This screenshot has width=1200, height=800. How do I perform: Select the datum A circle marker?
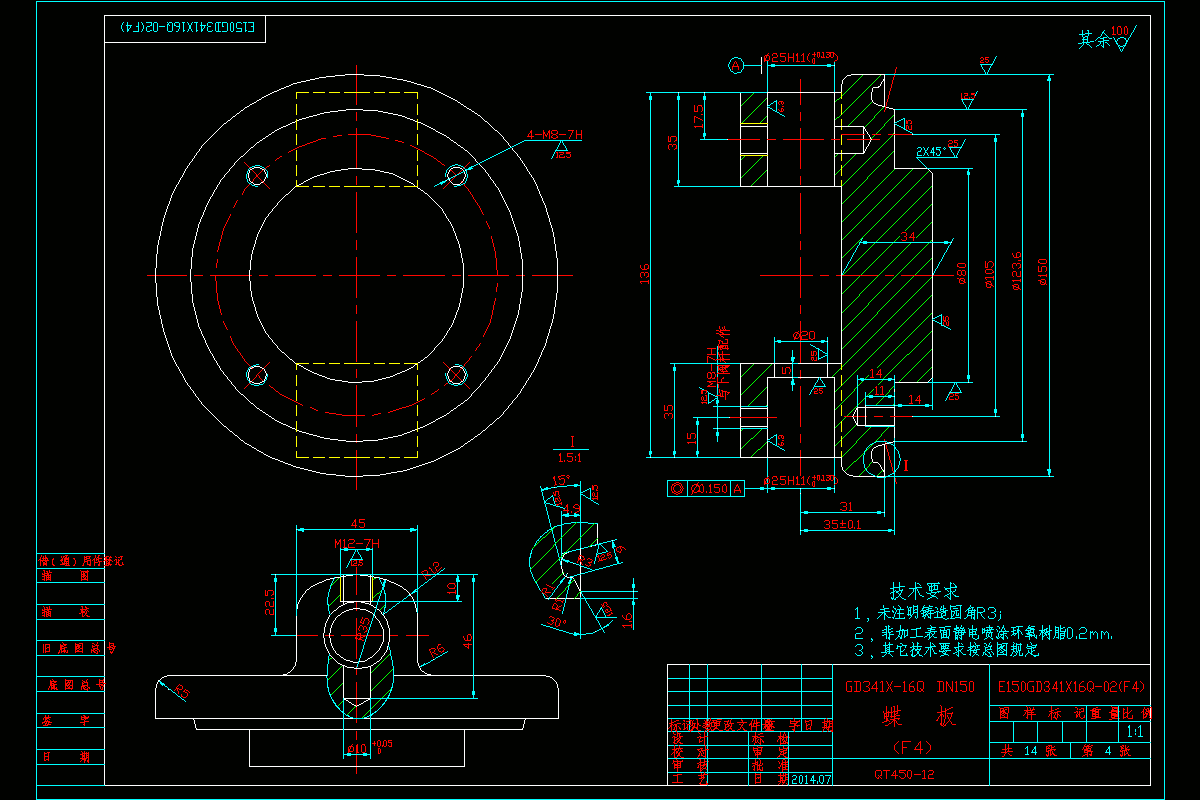click(737, 66)
